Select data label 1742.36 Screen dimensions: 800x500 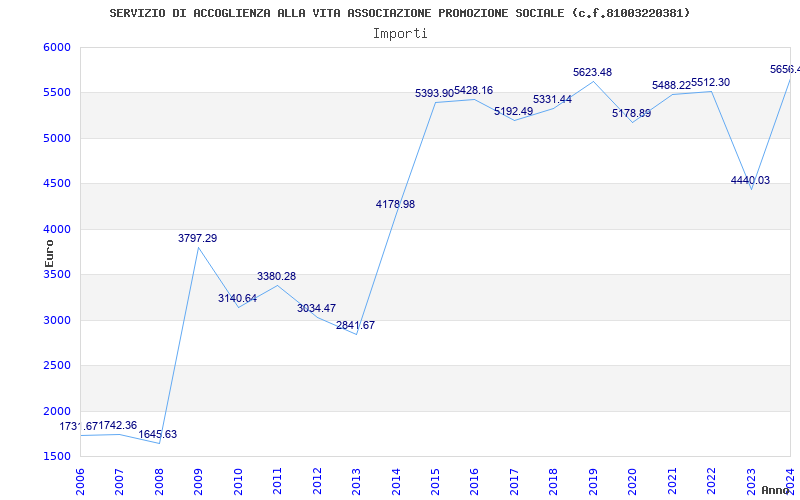pos(118,426)
